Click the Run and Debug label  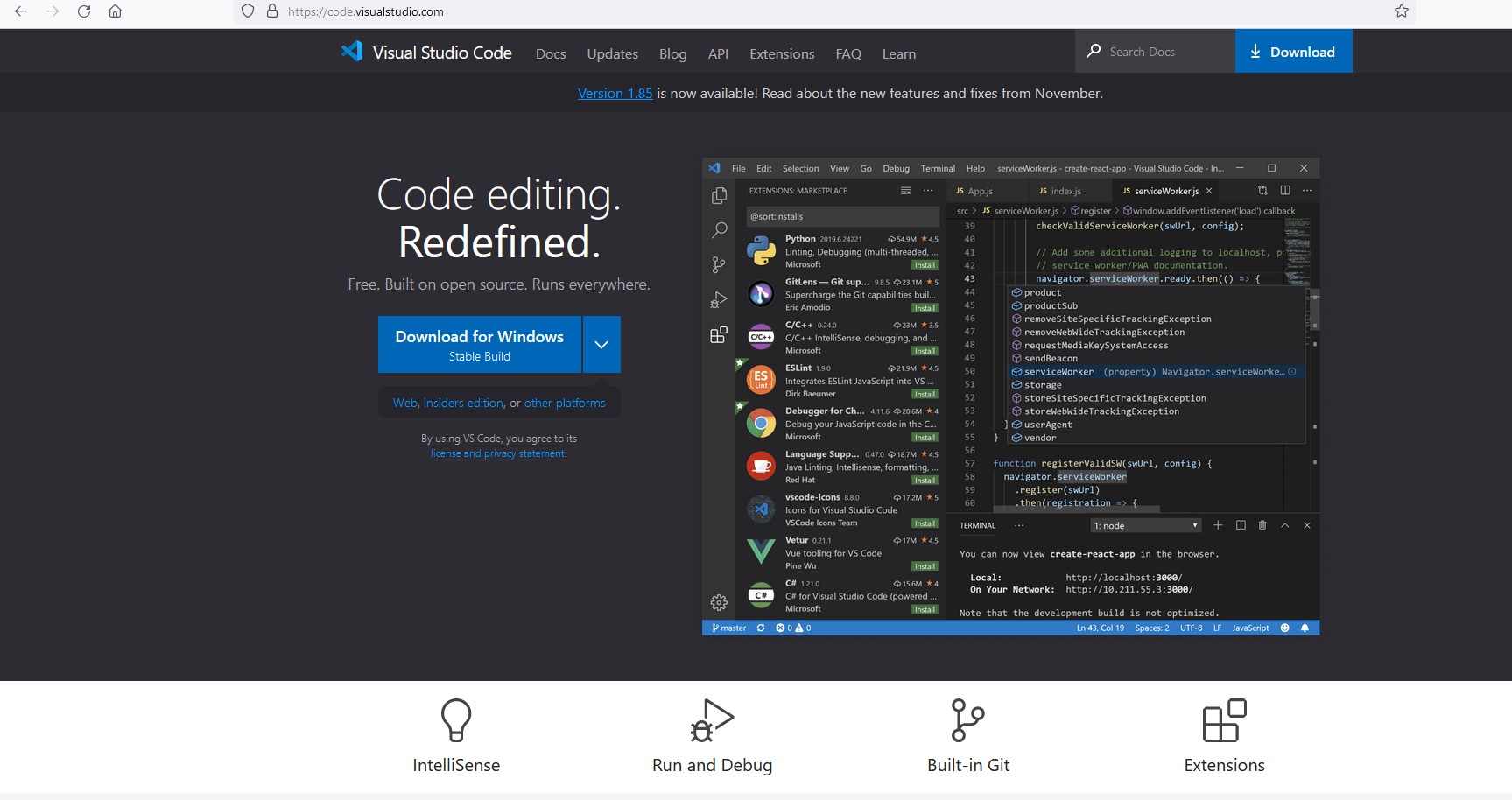click(x=712, y=765)
